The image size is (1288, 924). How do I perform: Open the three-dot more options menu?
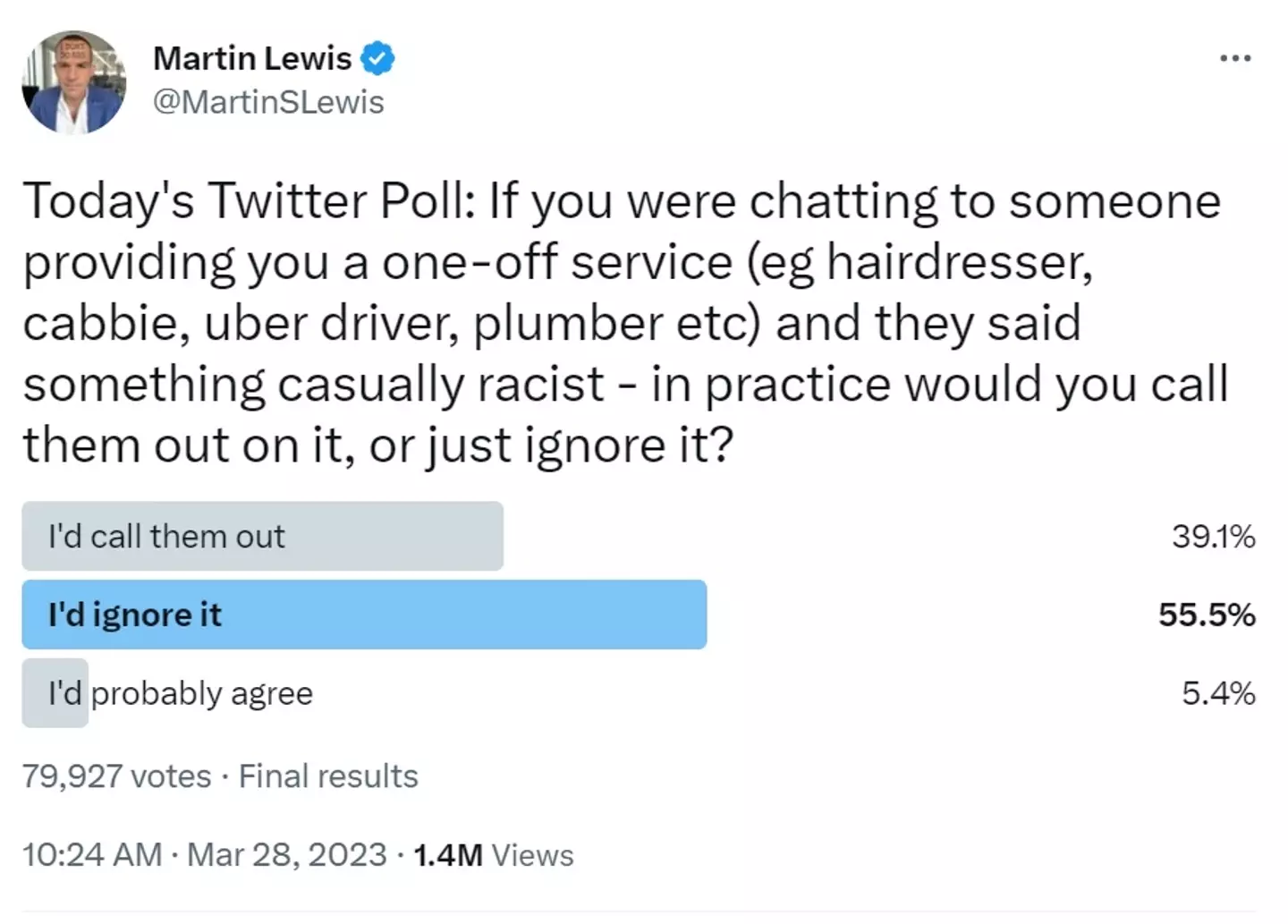coord(1235,59)
